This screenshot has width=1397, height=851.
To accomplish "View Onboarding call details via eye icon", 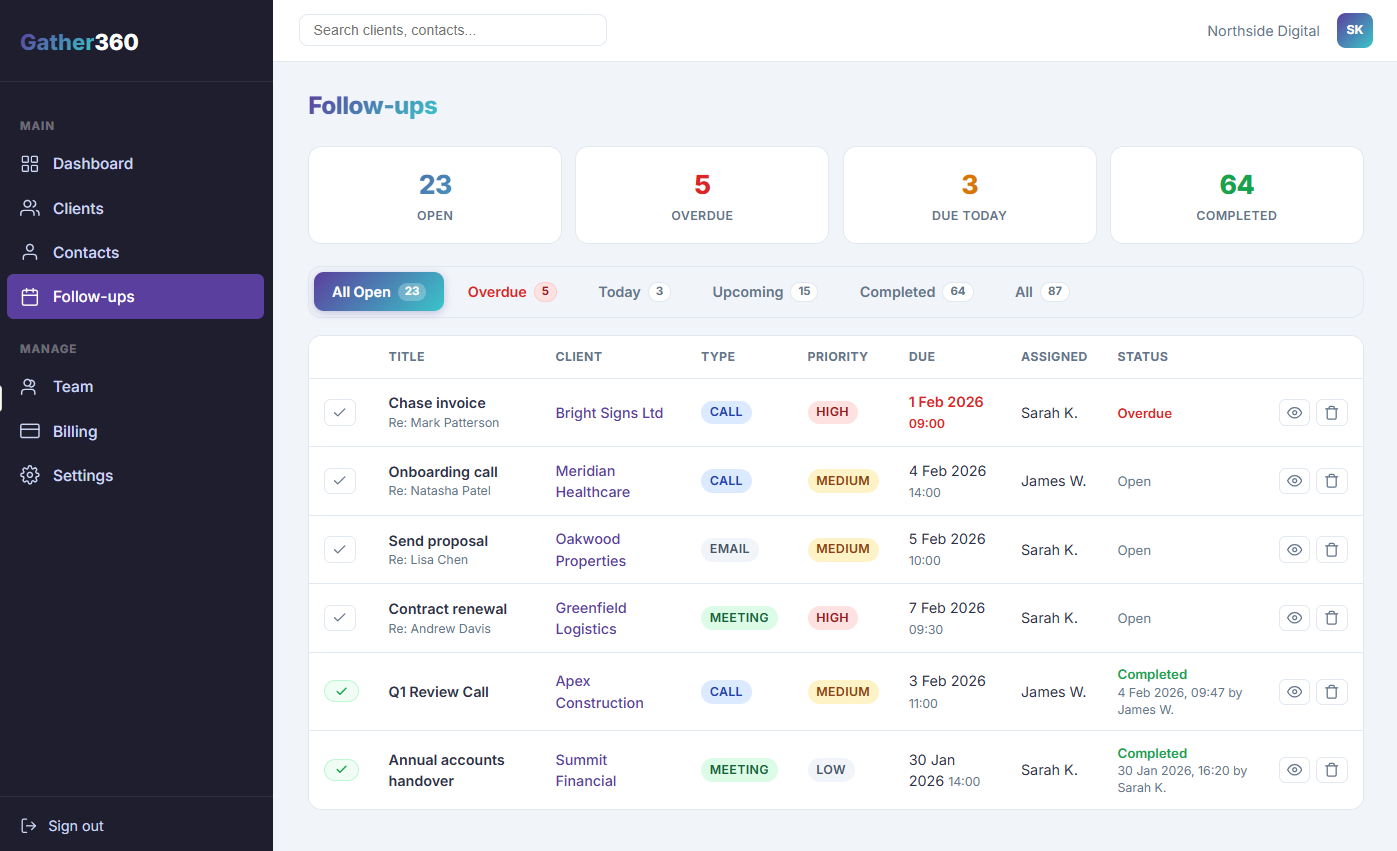I will tap(1293, 480).
